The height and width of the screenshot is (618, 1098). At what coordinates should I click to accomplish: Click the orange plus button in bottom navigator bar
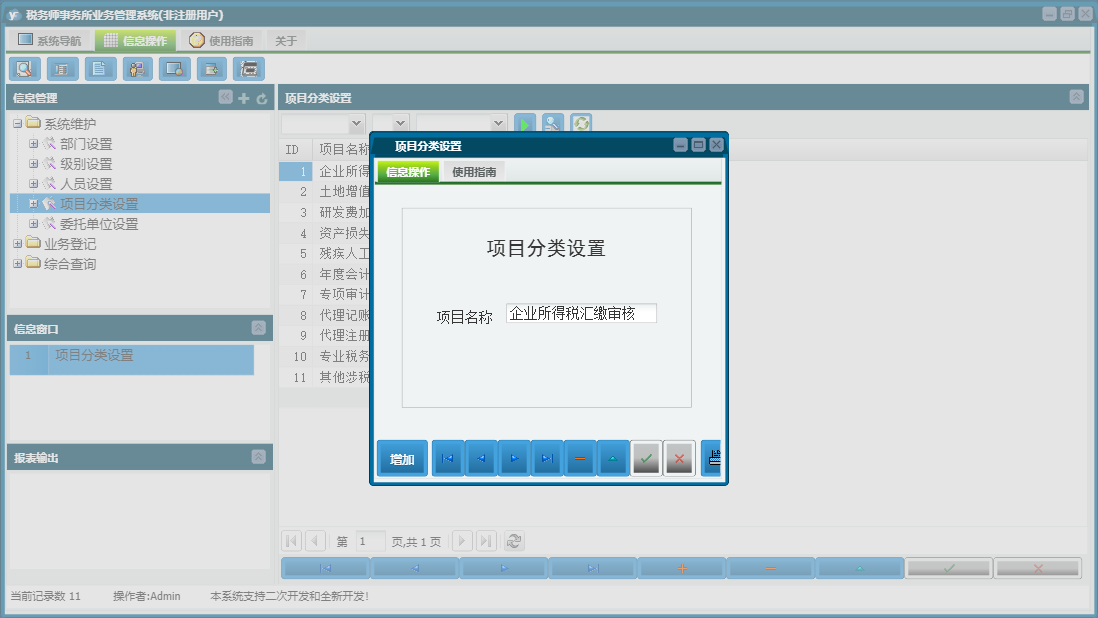(x=681, y=568)
